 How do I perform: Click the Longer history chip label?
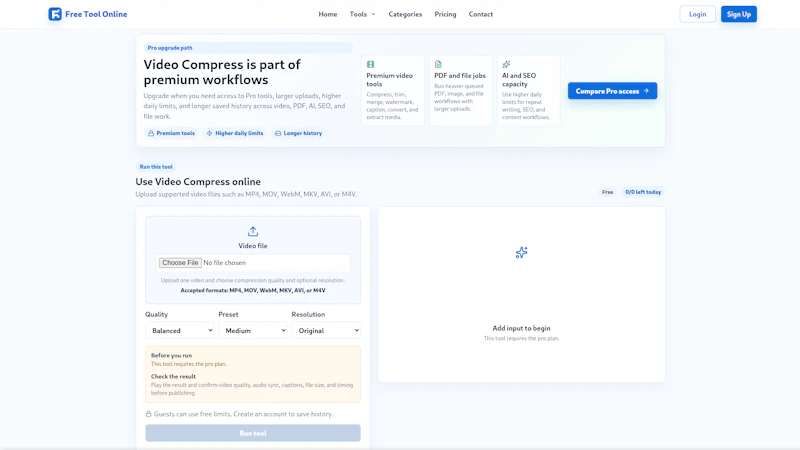tap(303, 133)
